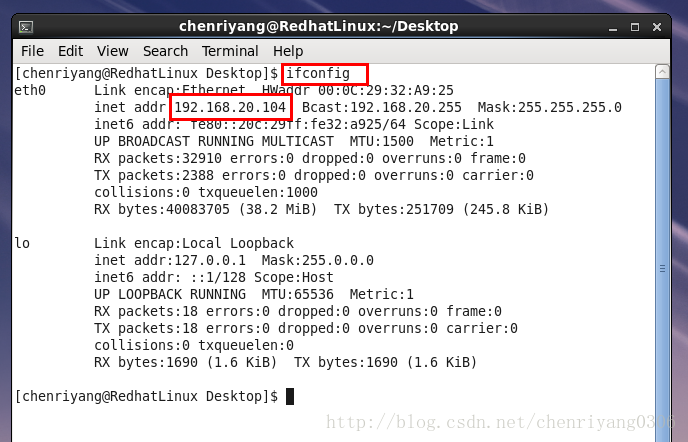Click the window title chenriyang@RedhatLinux:~/Desktop

319,26
